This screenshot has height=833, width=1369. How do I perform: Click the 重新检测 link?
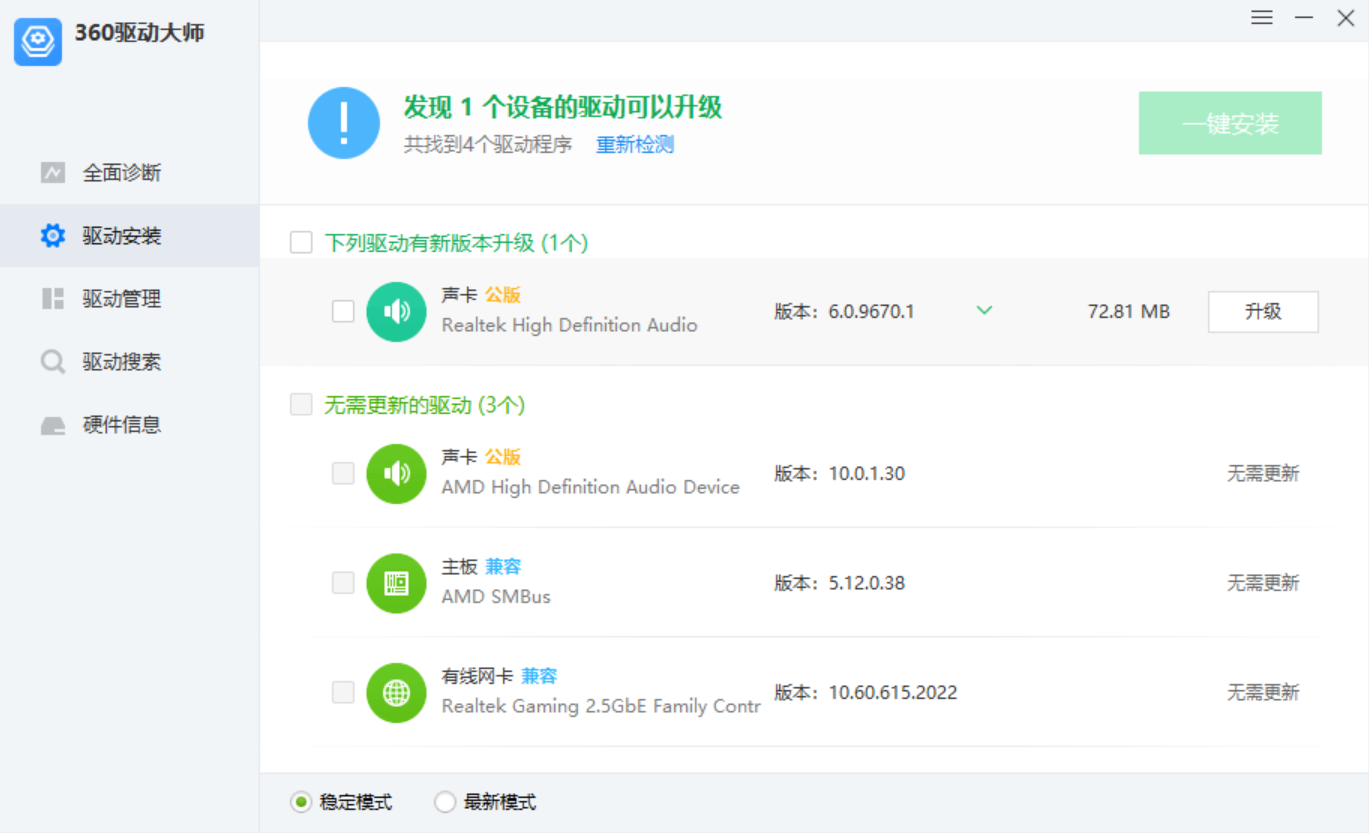click(x=635, y=144)
